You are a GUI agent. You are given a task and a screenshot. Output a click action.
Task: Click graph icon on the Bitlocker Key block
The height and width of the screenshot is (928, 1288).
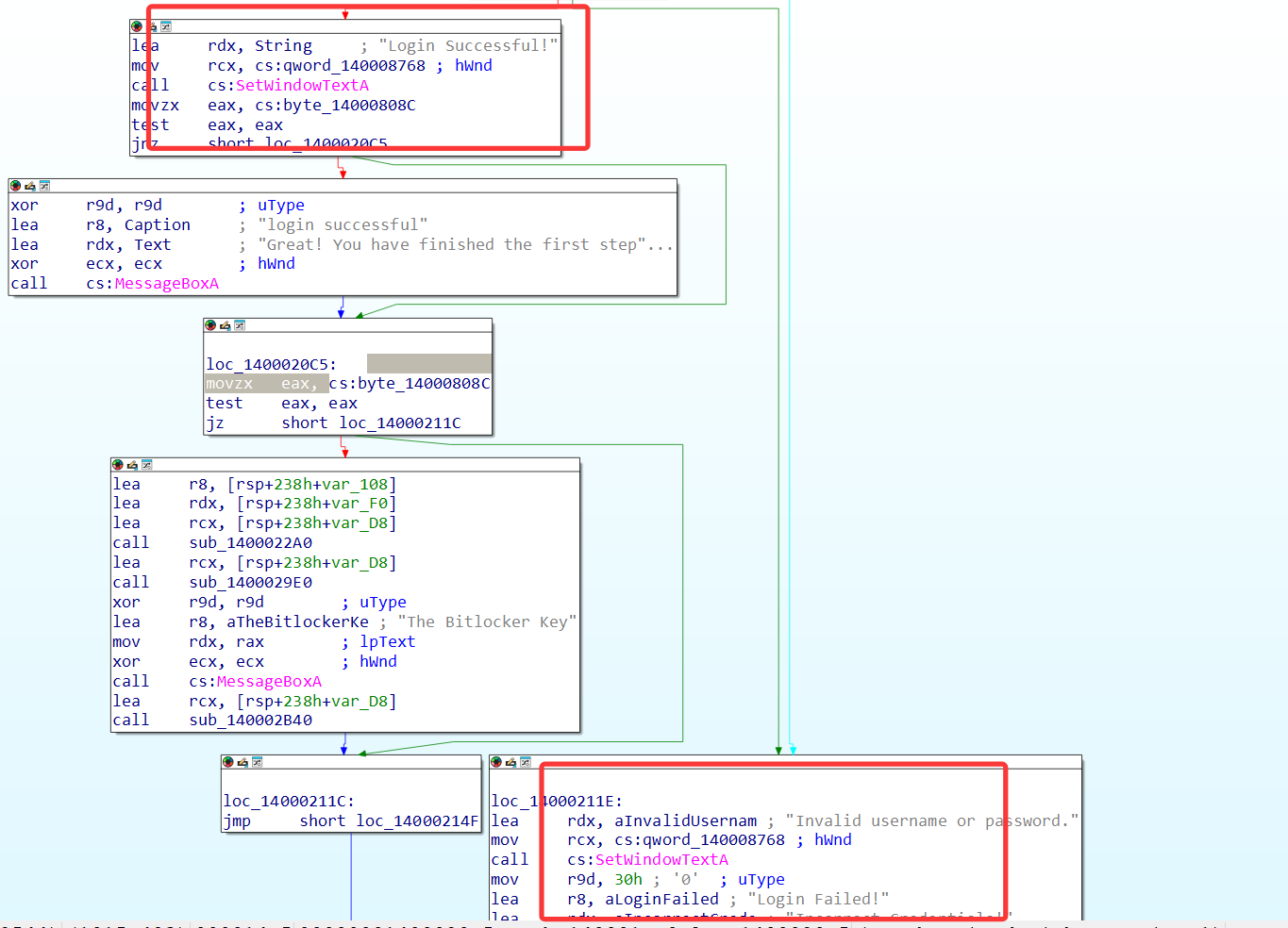coord(147,465)
